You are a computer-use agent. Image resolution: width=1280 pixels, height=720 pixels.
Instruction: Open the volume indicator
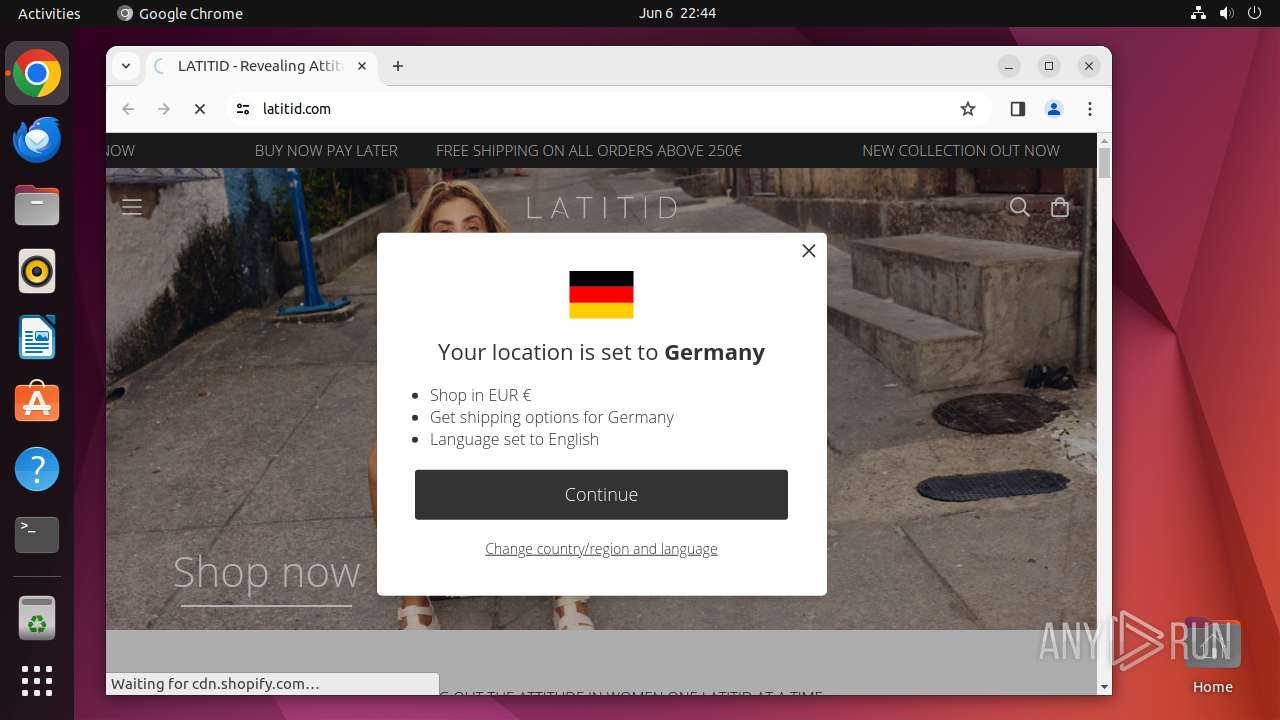(1226, 13)
